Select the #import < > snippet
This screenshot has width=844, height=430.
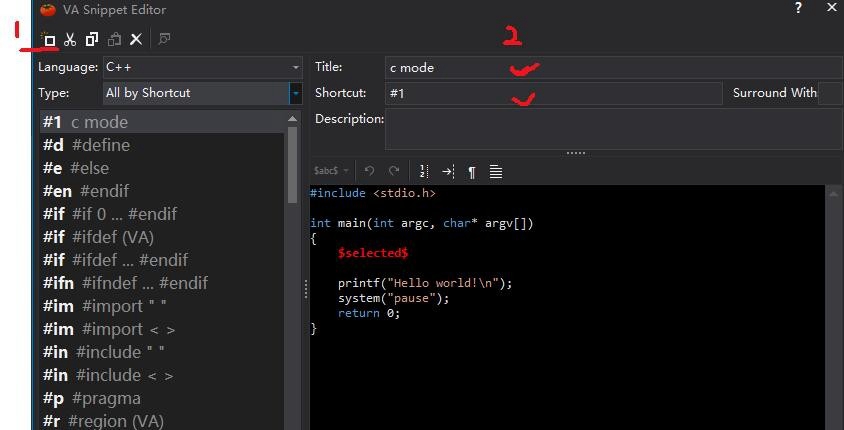tap(163, 329)
